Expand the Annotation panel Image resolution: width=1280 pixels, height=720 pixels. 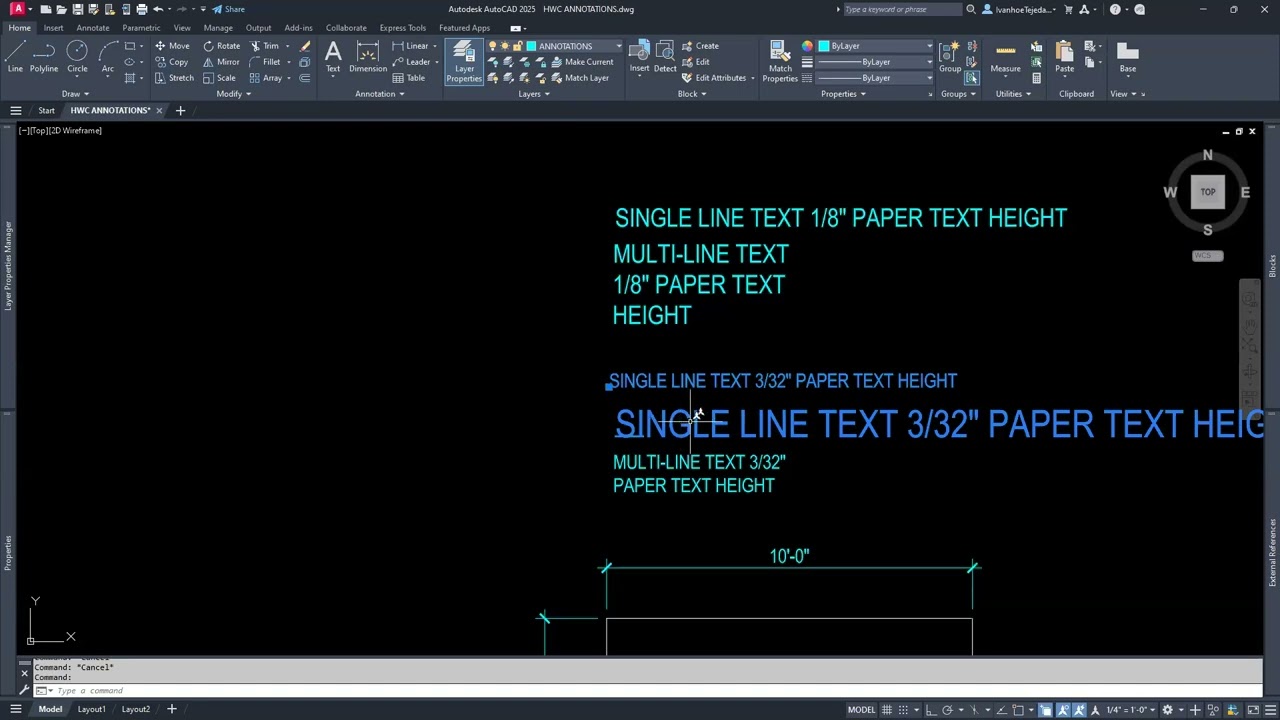[380, 94]
